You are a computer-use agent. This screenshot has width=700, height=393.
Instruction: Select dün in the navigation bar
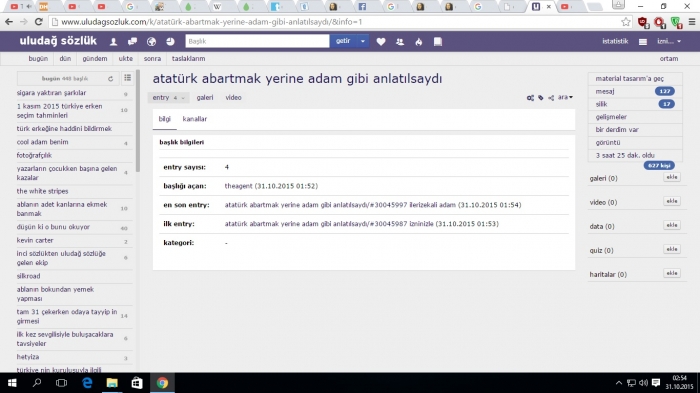(x=65, y=59)
